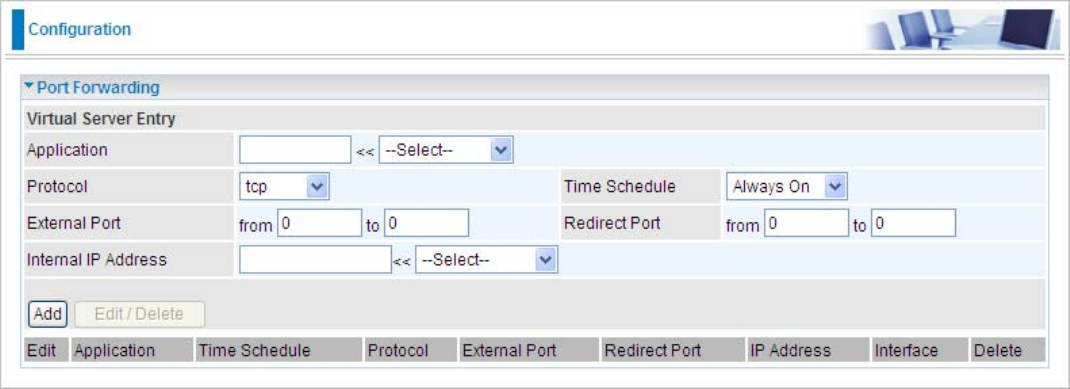Open the Protocol tcp dropdown

click(284, 186)
